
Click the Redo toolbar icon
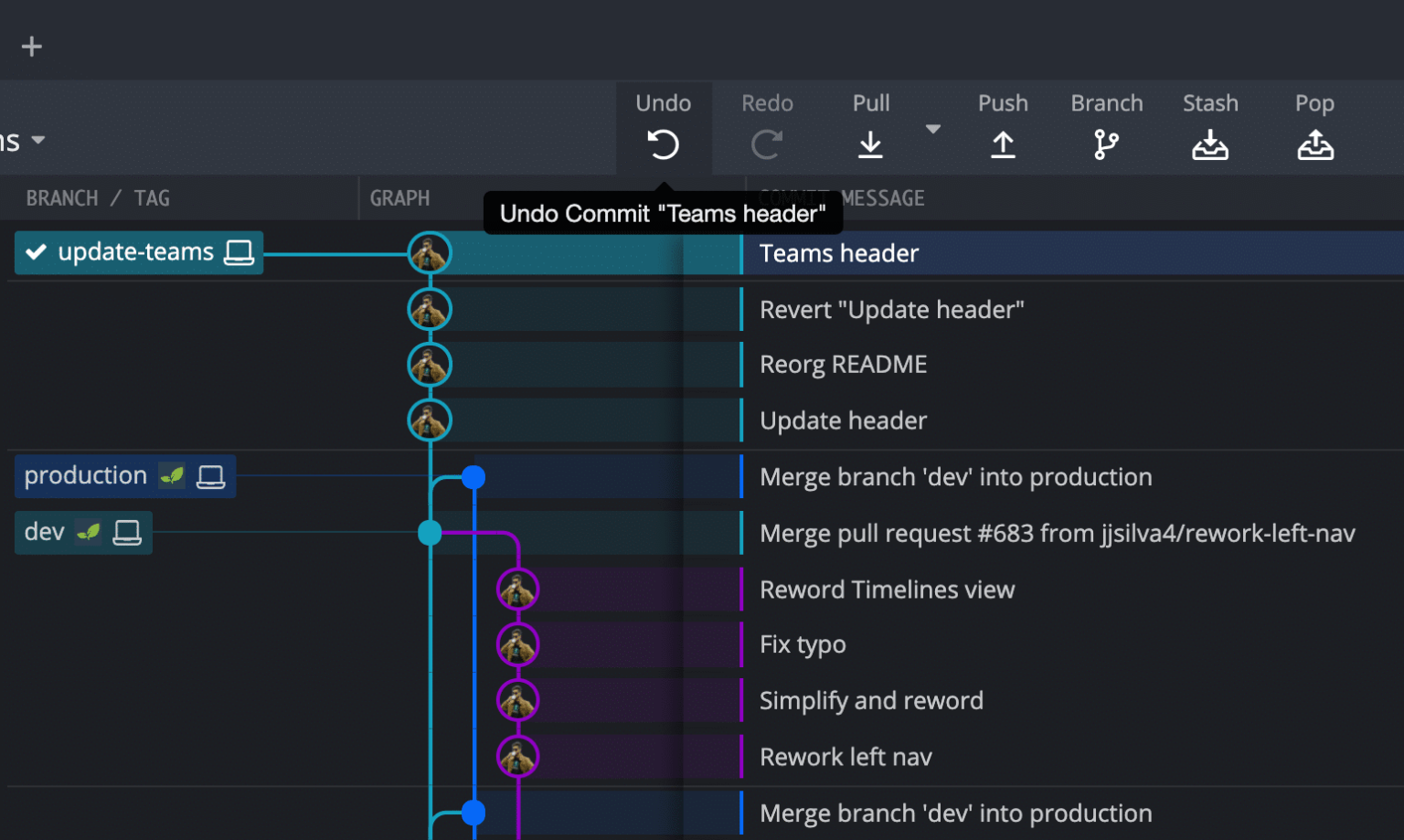pos(767,144)
